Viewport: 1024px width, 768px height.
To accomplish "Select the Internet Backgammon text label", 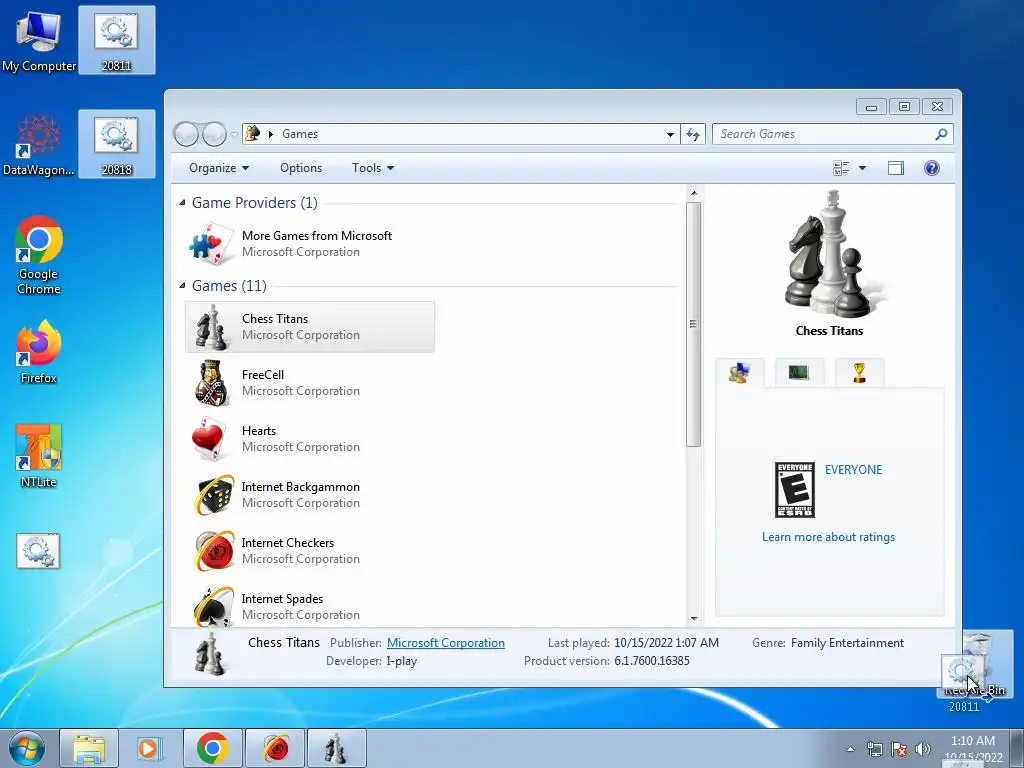I will [x=300, y=487].
